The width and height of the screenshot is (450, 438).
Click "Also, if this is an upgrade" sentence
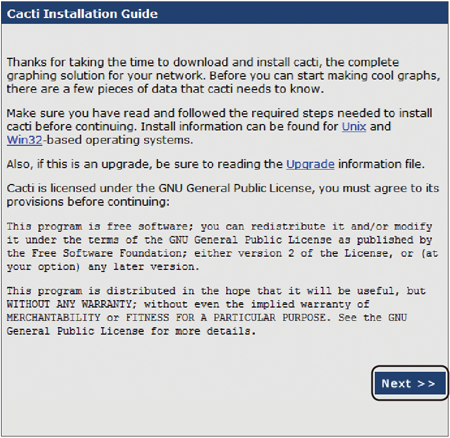coord(145,164)
